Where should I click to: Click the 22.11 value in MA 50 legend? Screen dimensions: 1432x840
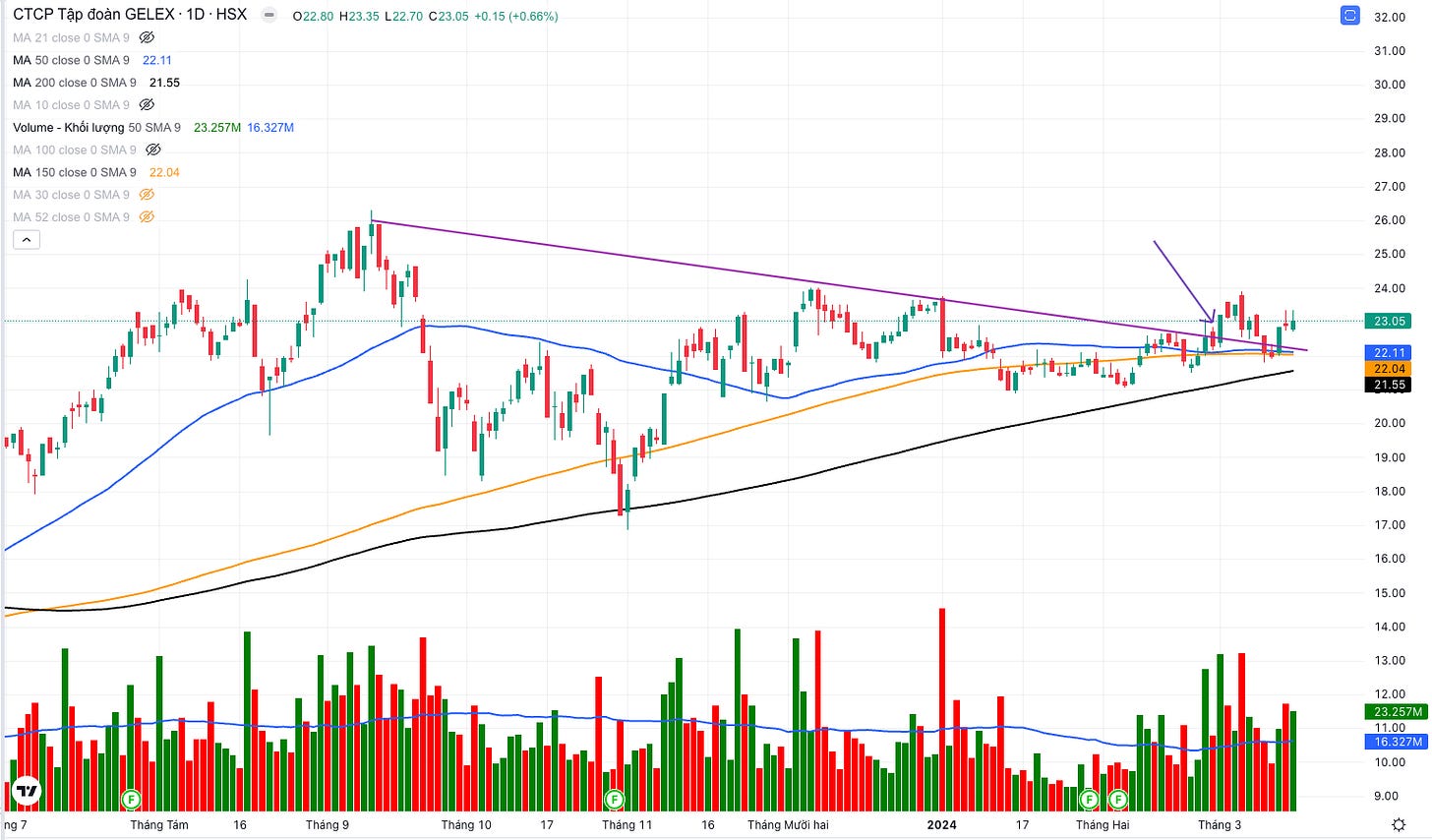[x=157, y=60]
